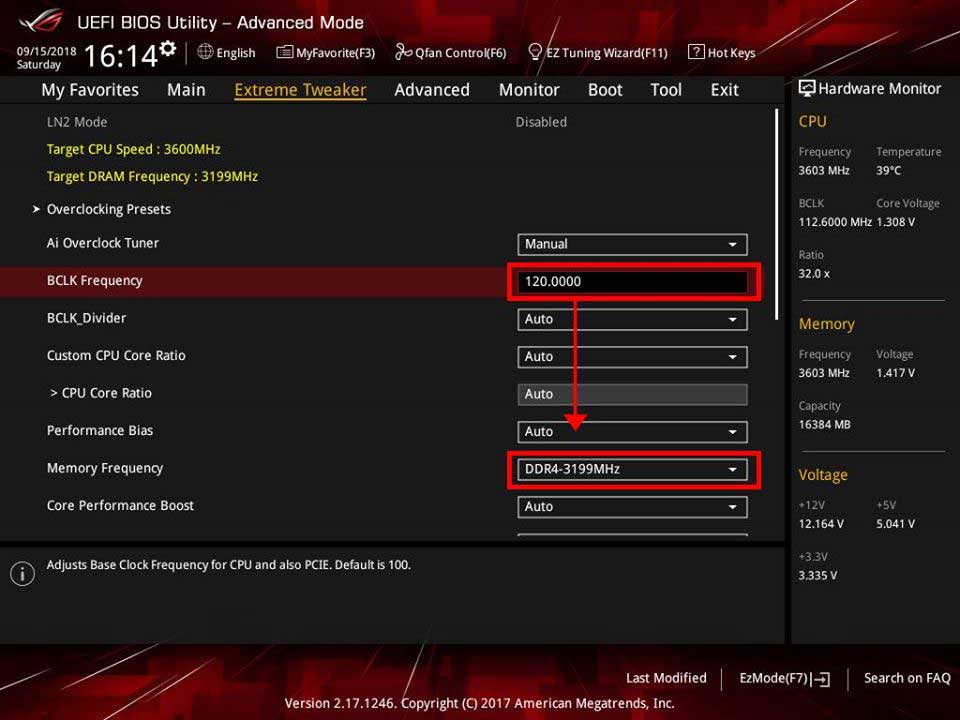This screenshot has height=720, width=960.
Task: Click the grayed CPU Core Ratio field
Action: coord(632,394)
